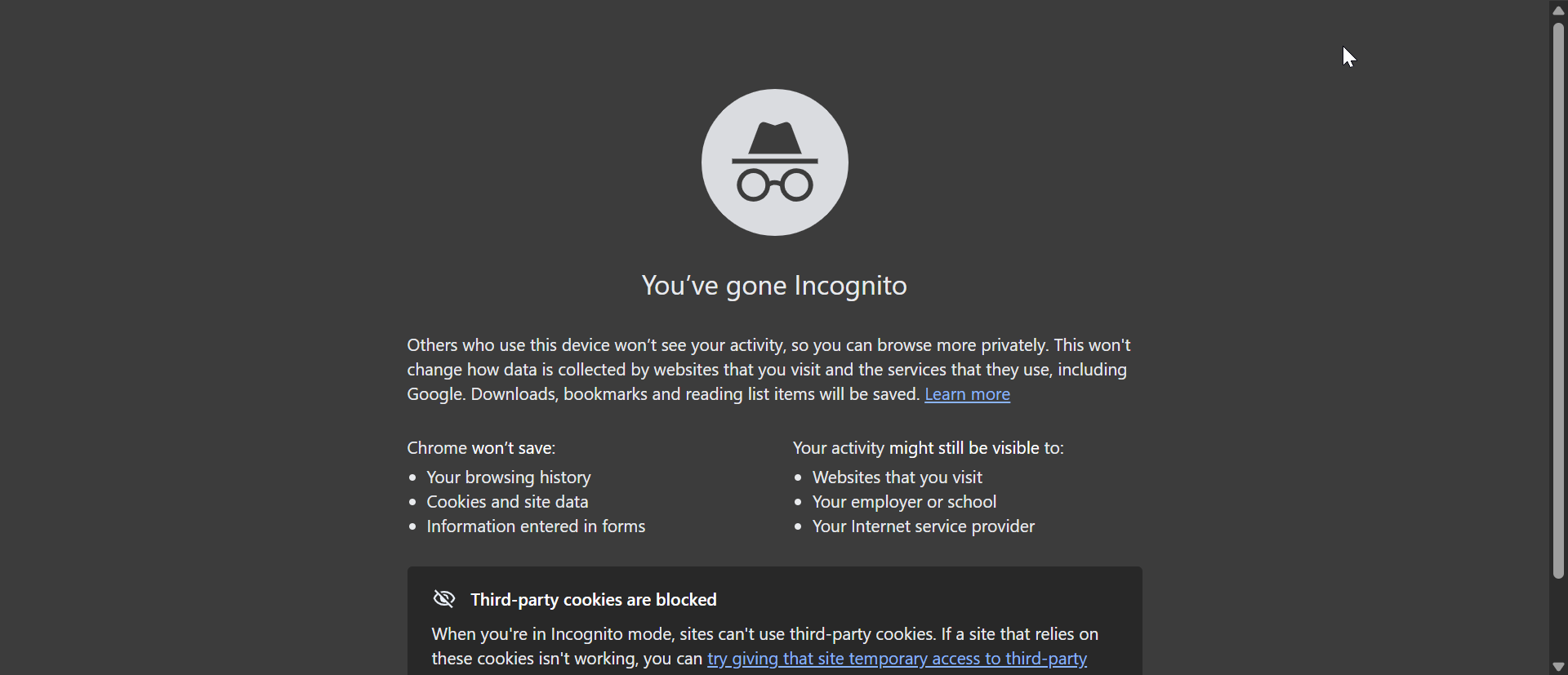Viewport: 1568px width, 675px height.
Task: Click the "Your Internet service provider" bullet
Action: pos(923,527)
